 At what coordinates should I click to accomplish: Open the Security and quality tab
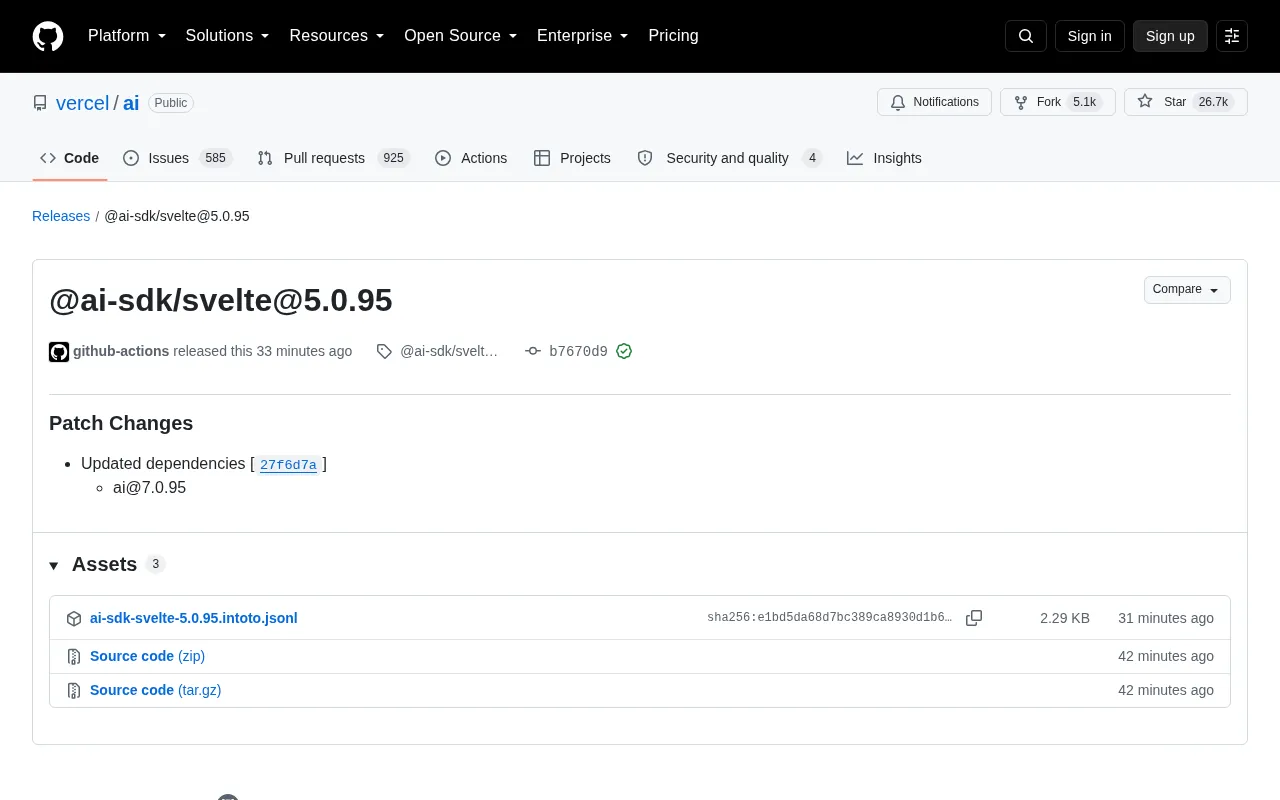click(x=729, y=158)
